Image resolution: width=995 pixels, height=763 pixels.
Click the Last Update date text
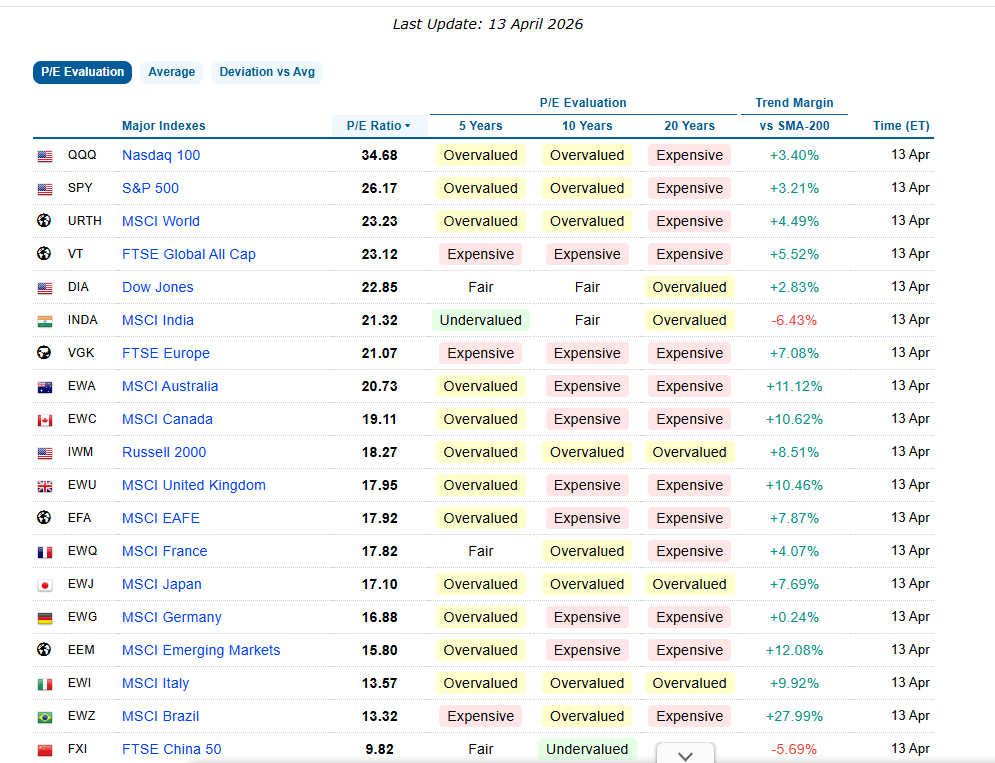tap(487, 24)
